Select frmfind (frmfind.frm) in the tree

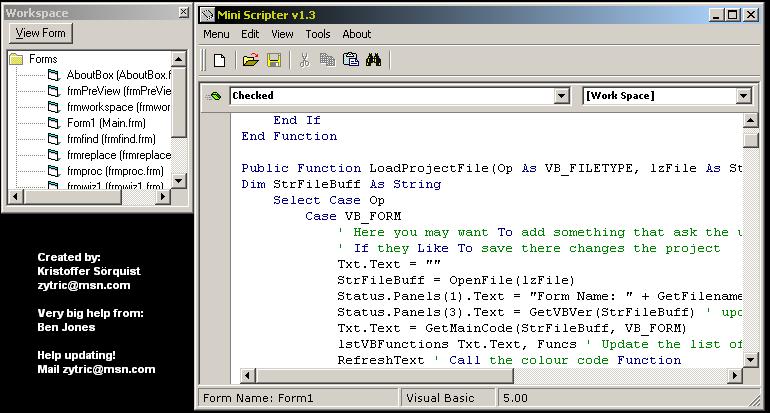(x=111, y=139)
